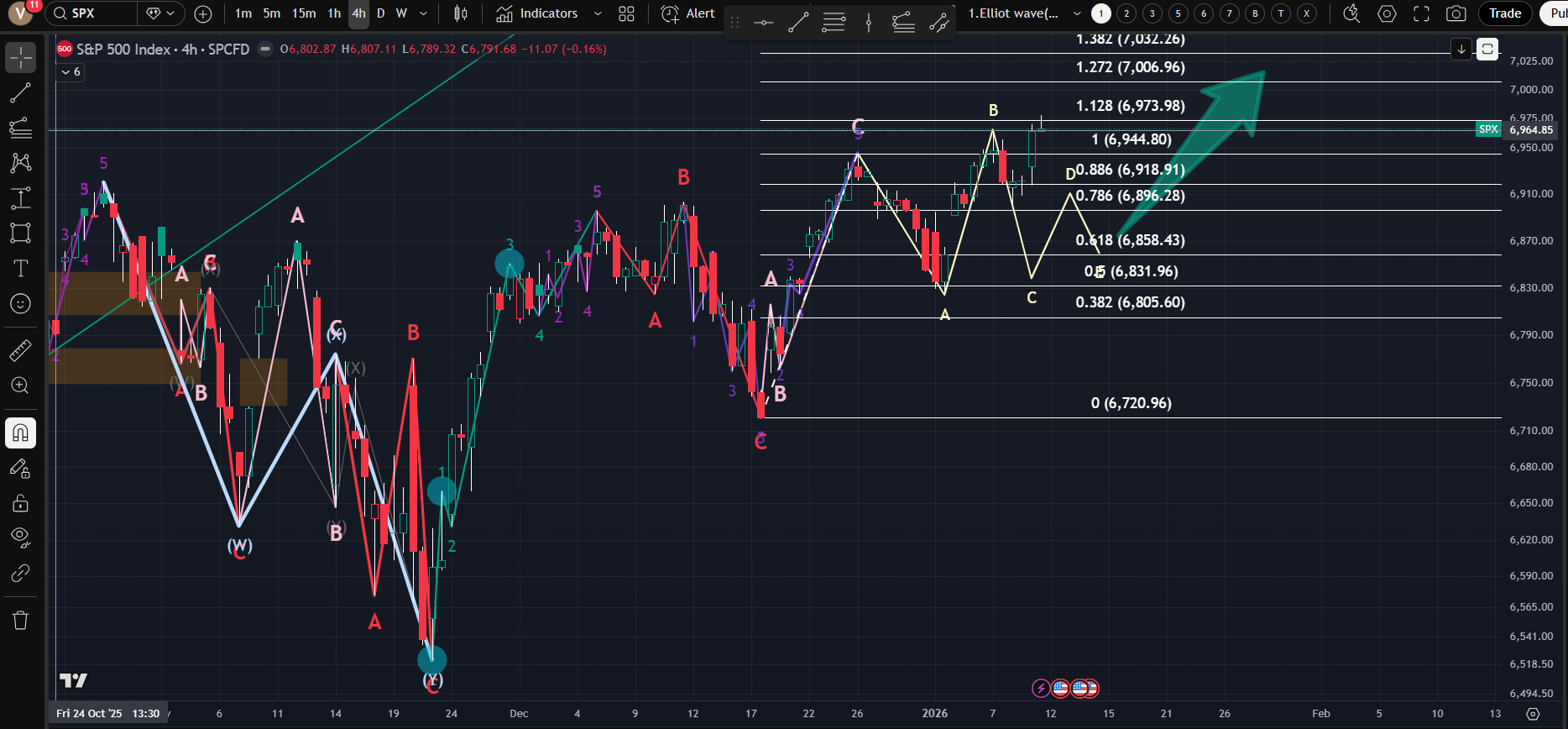Select the ruler measure tool
The image size is (1568, 729).
[20, 350]
